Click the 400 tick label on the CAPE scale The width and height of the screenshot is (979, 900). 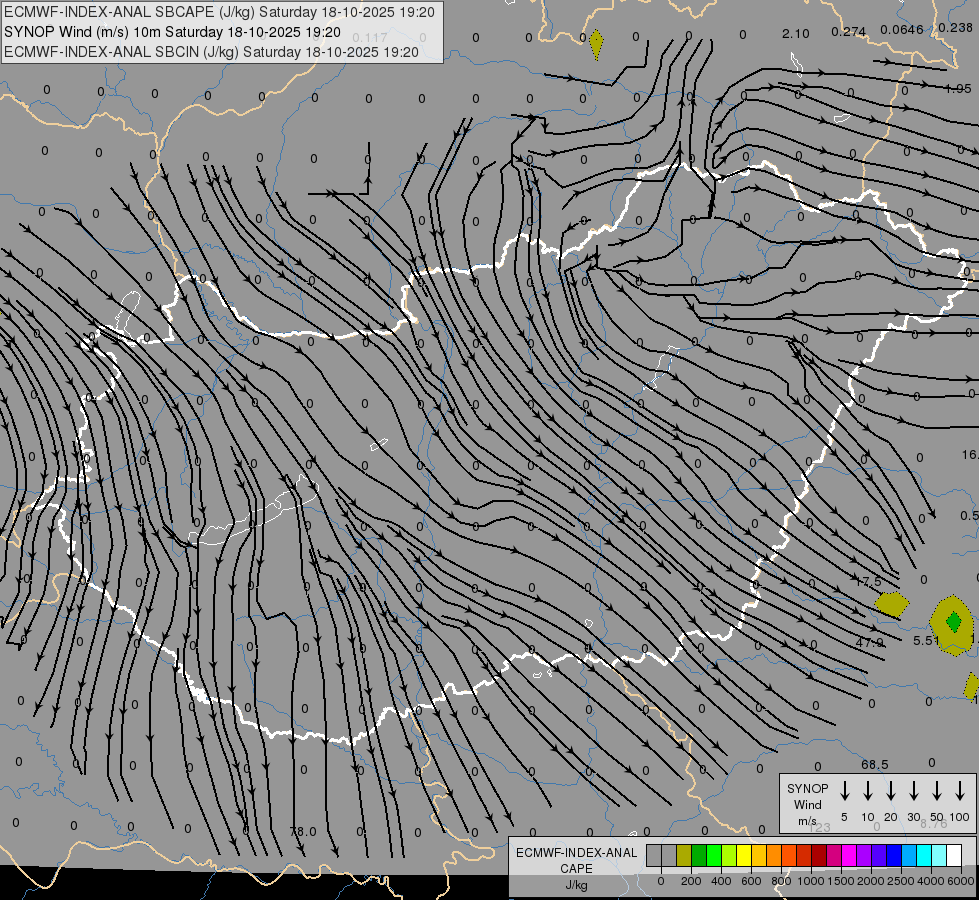click(721, 881)
